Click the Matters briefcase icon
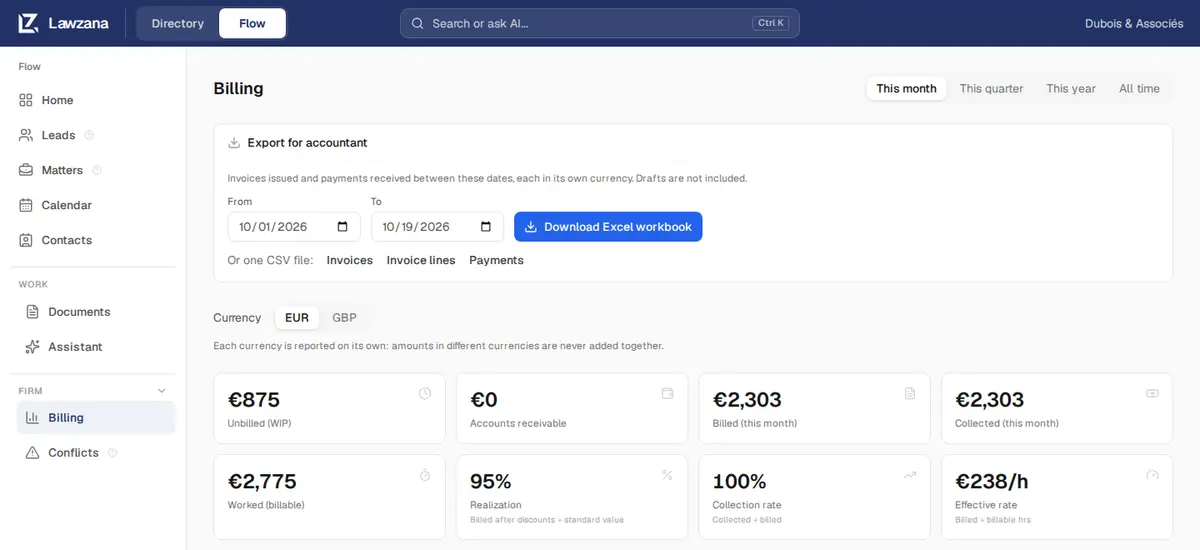The width and height of the screenshot is (1200, 550). [x=26, y=170]
